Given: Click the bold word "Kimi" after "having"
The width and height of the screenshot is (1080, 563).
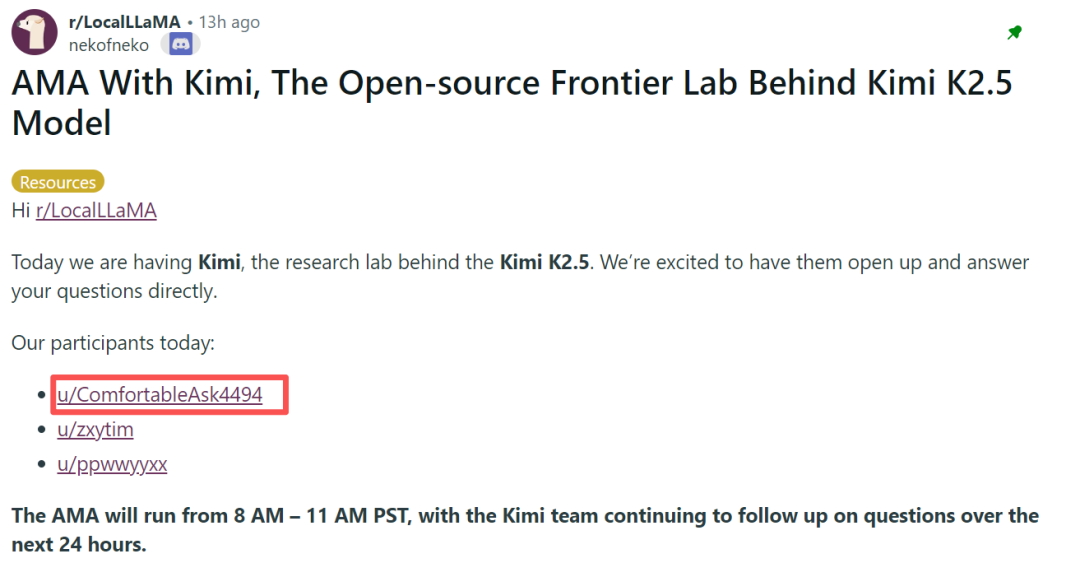Looking at the screenshot, I should tap(219, 263).
